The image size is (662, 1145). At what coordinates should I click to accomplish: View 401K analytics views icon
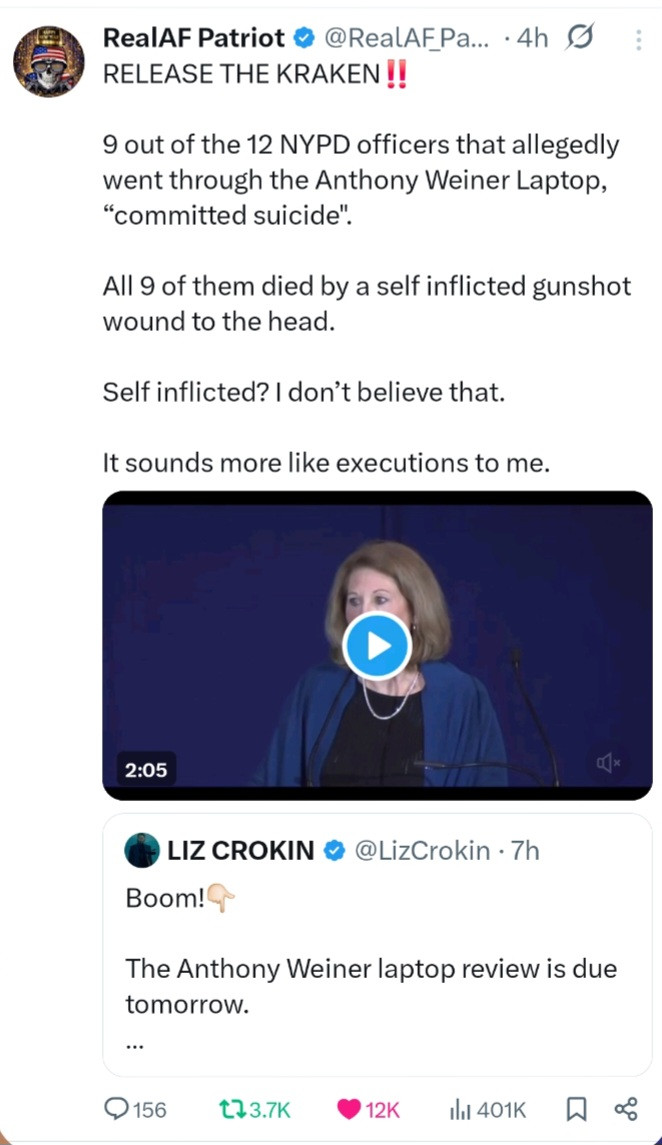461,1108
